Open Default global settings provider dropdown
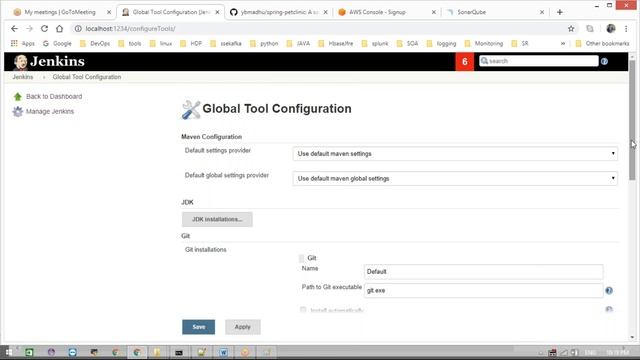Viewport: 640px width, 360px height. 455,178
